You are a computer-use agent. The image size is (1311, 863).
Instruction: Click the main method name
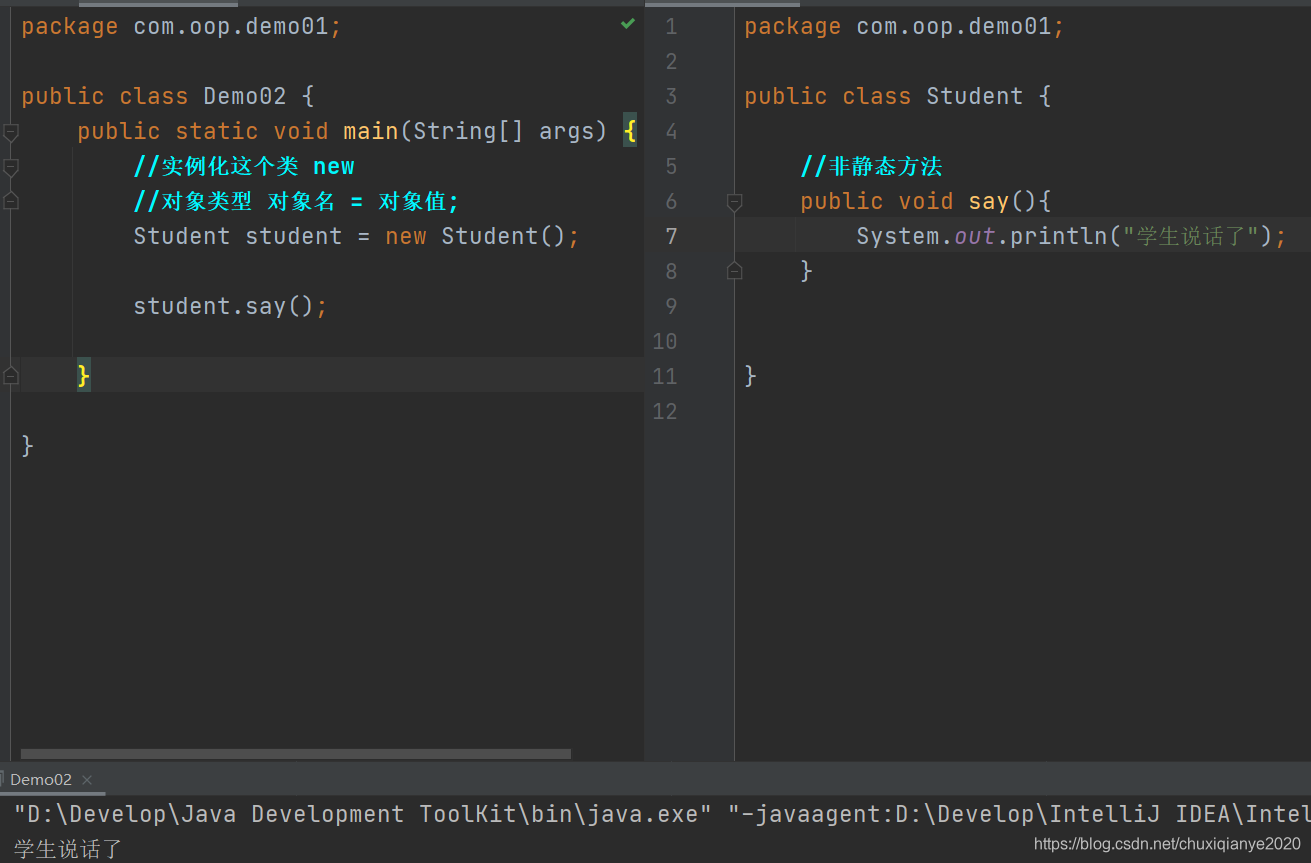(x=371, y=131)
